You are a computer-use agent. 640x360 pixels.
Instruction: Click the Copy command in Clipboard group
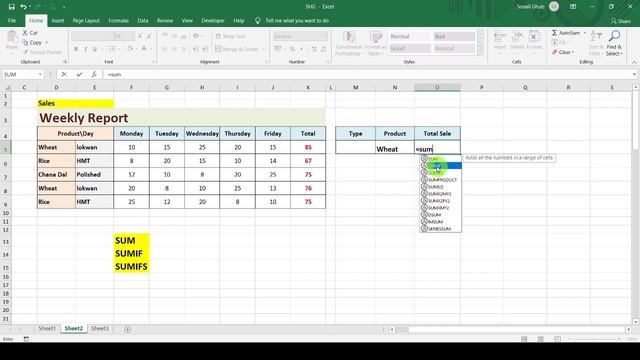click(32, 42)
